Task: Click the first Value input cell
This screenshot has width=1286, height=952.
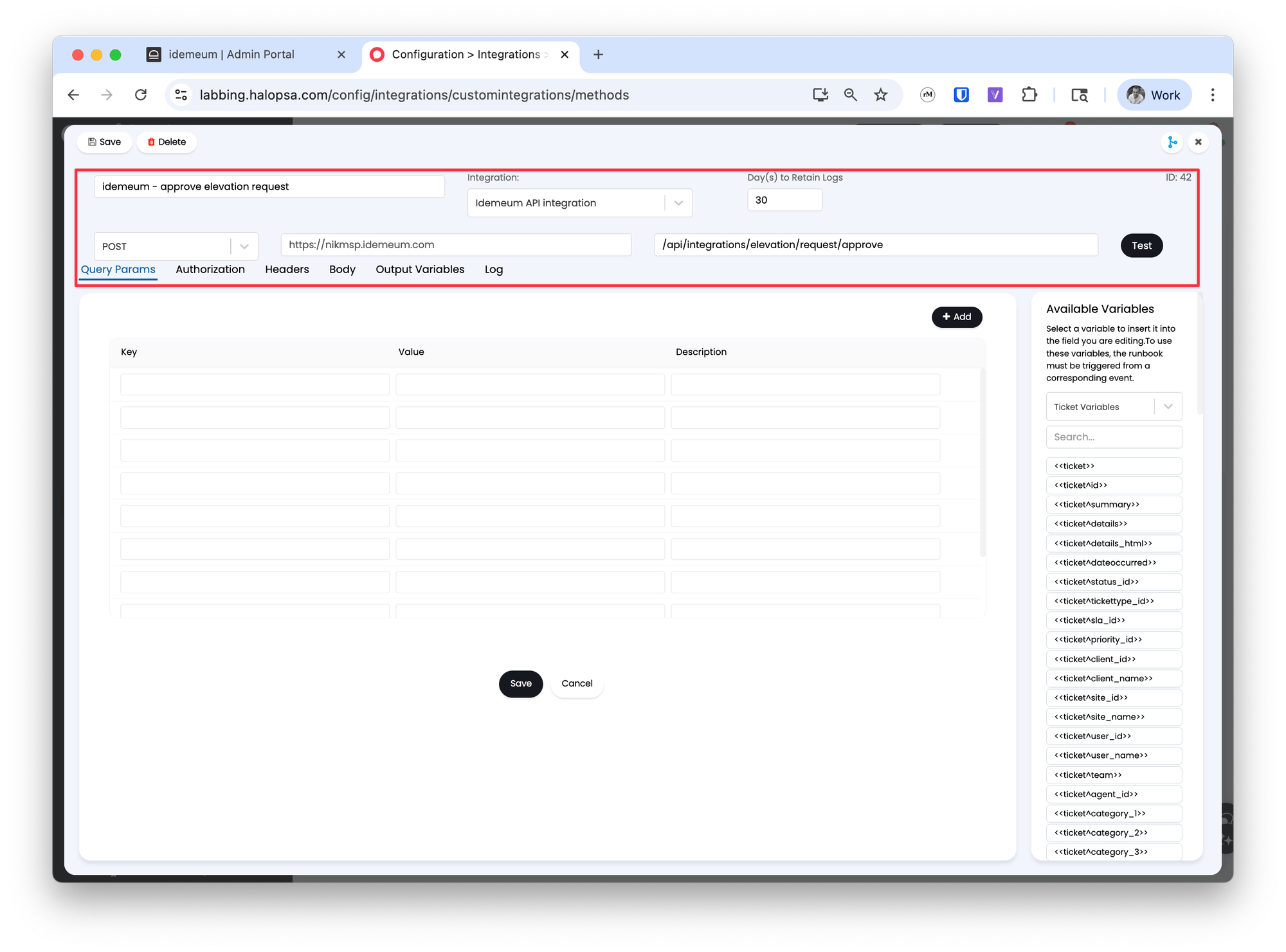Action: click(530, 384)
